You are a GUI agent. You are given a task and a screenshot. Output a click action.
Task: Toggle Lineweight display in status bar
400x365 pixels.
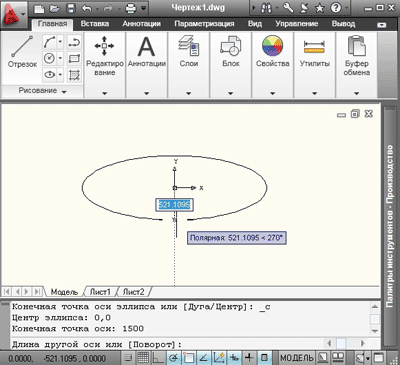tap(249, 358)
